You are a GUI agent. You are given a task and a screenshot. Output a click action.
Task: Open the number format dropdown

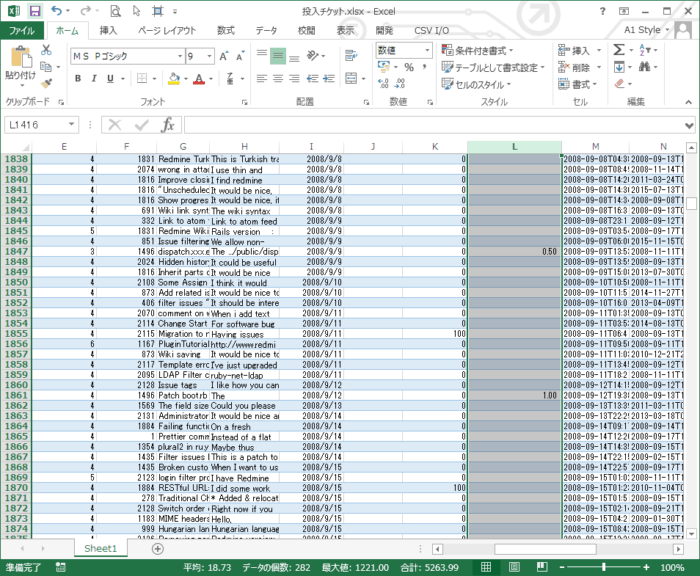(x=427, y=50)
